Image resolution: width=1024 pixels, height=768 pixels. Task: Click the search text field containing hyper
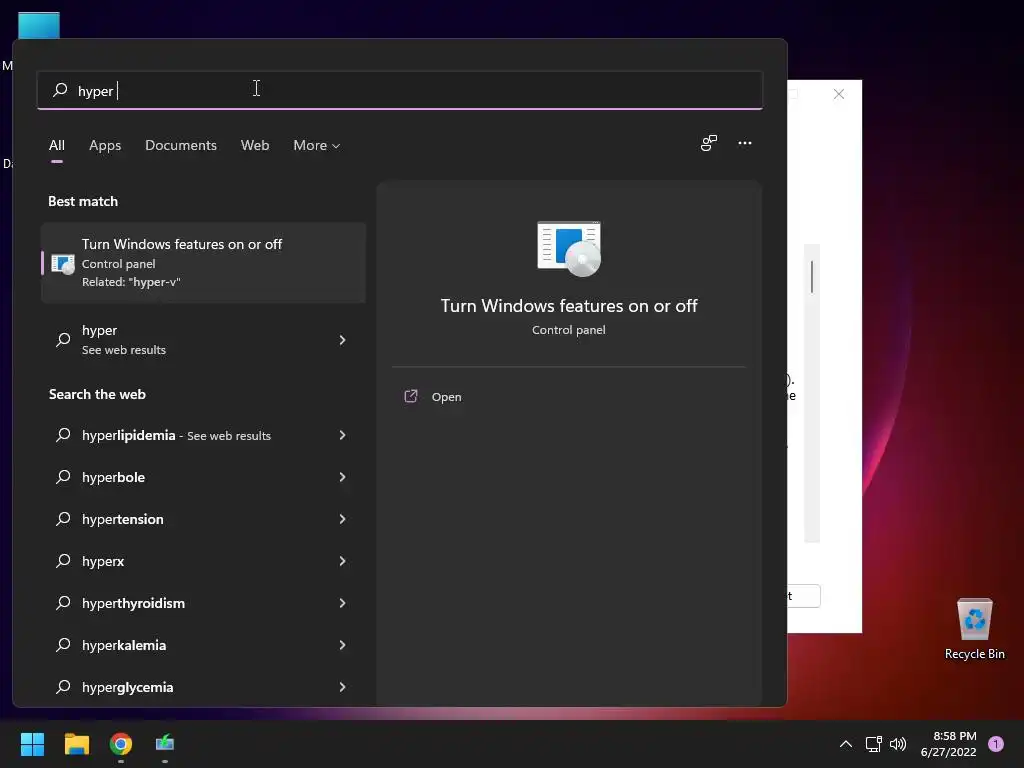coord(400,90)
